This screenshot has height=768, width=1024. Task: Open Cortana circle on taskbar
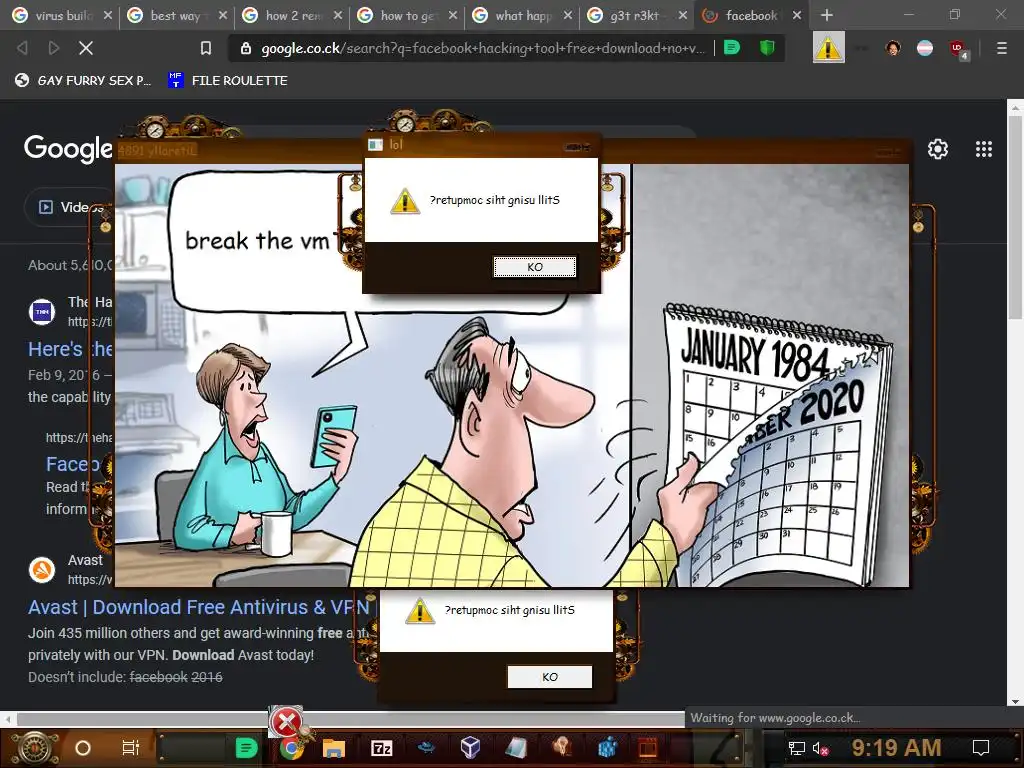click(x=83, y=748)
